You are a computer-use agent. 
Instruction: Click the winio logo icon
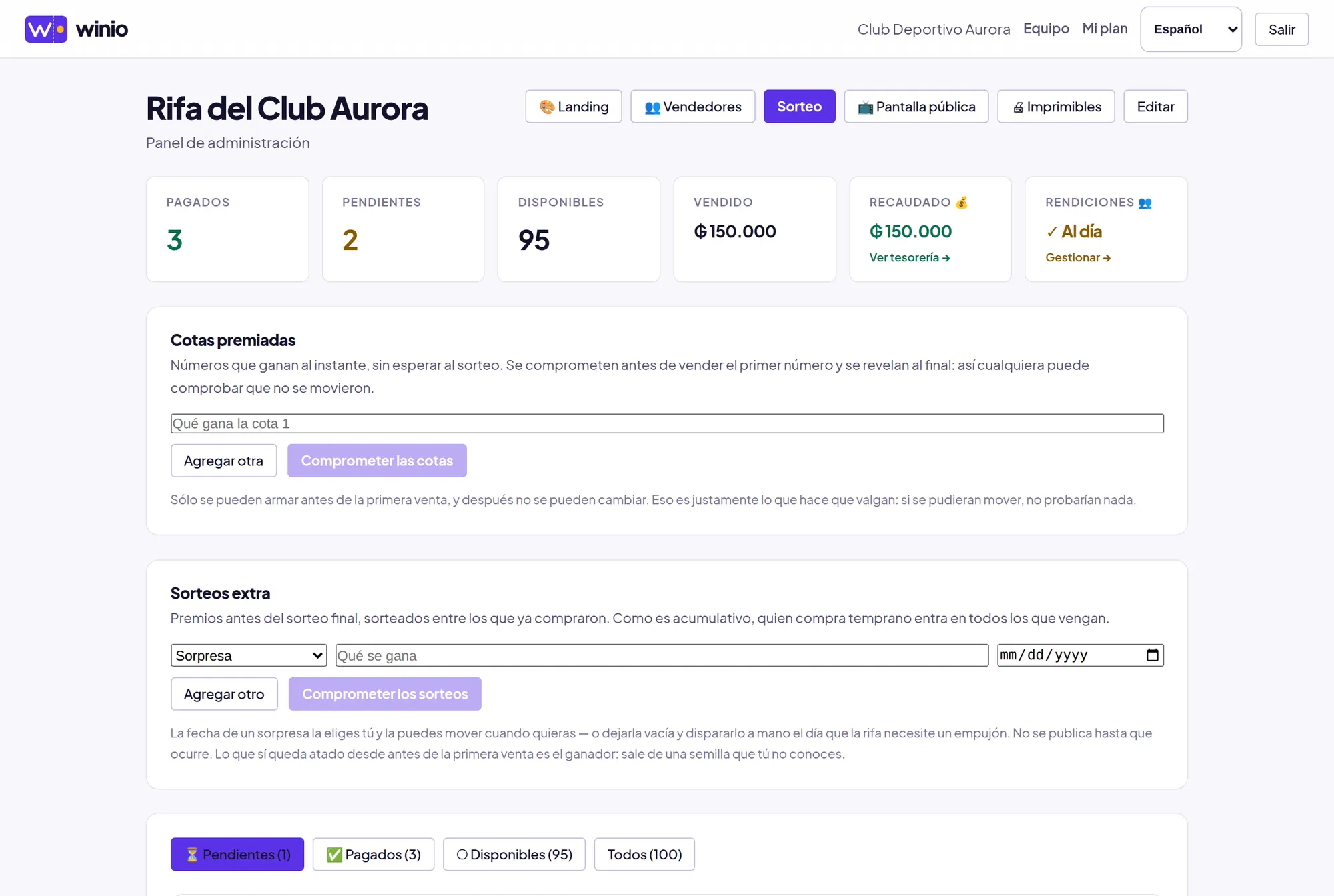46,29
